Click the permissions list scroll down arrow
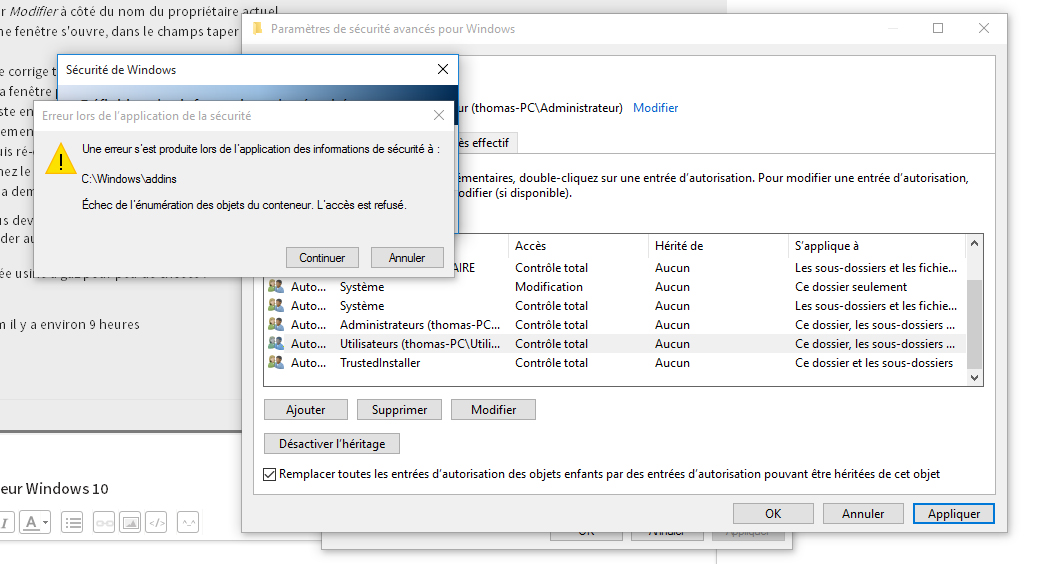The height and width of the screenshot is (564, 1044). 975,378
